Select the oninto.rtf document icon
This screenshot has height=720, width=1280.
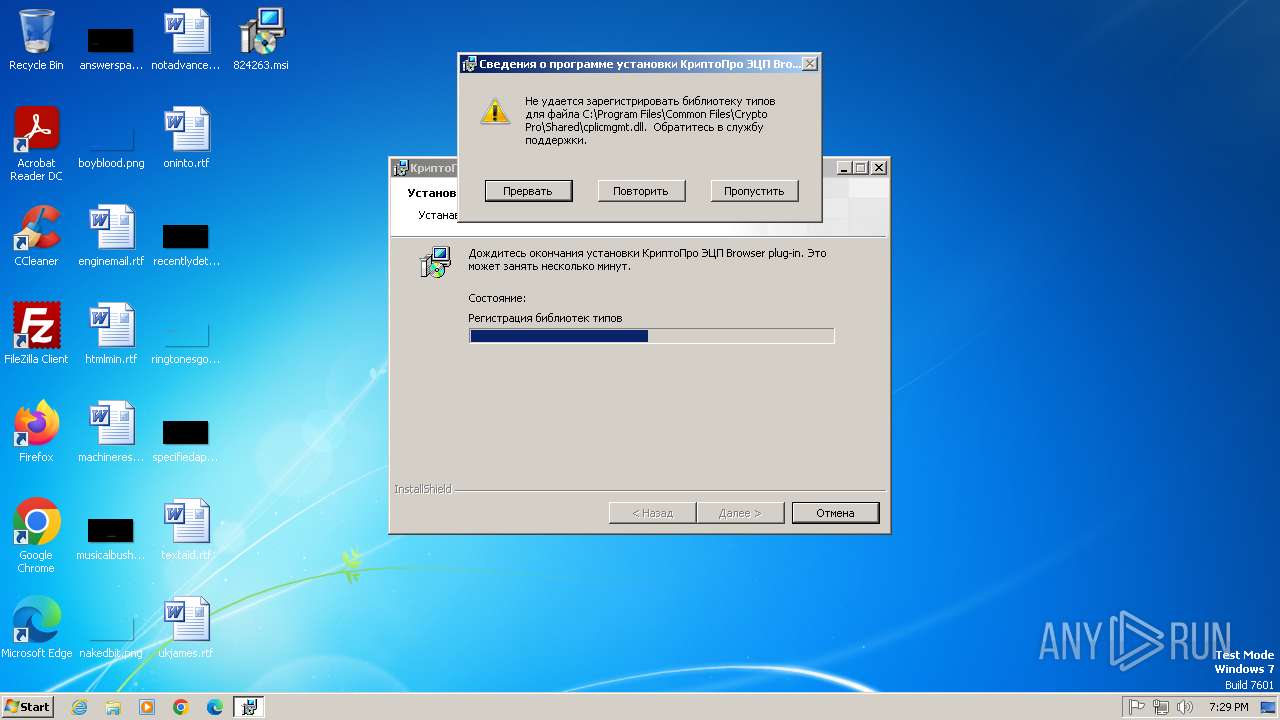(x=186, y=138)
